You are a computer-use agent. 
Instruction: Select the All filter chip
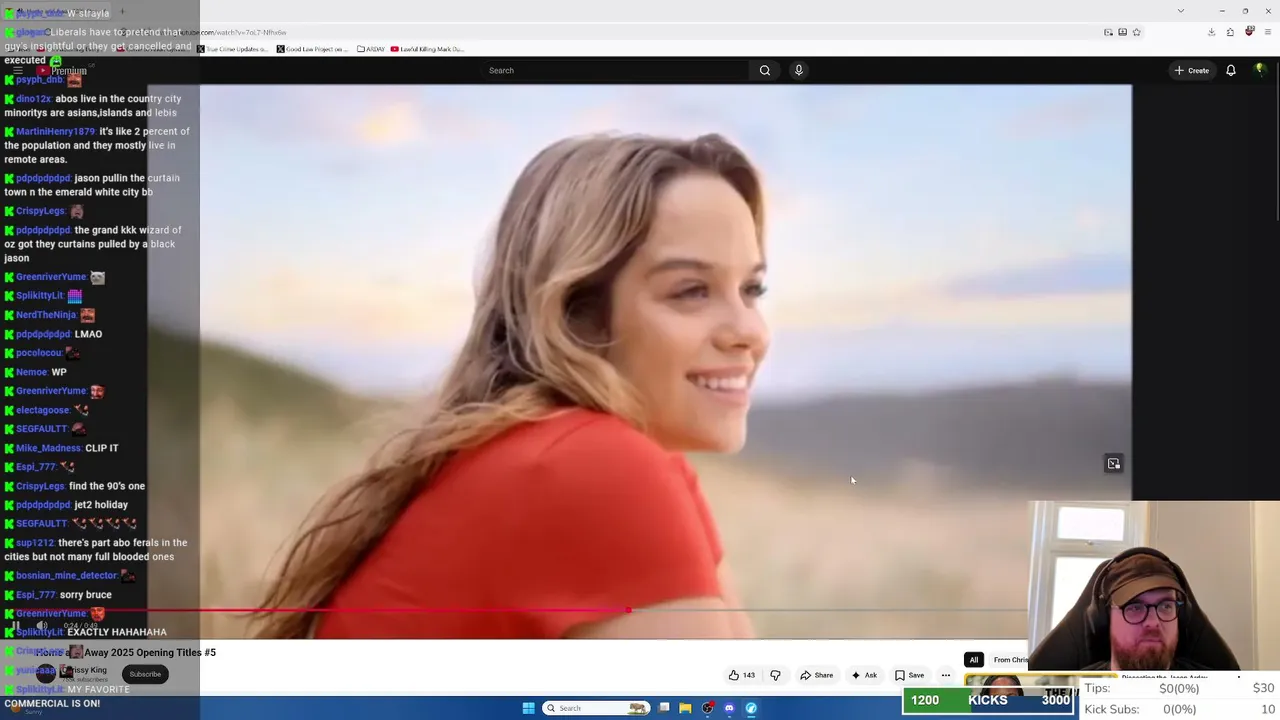[973, 660]
